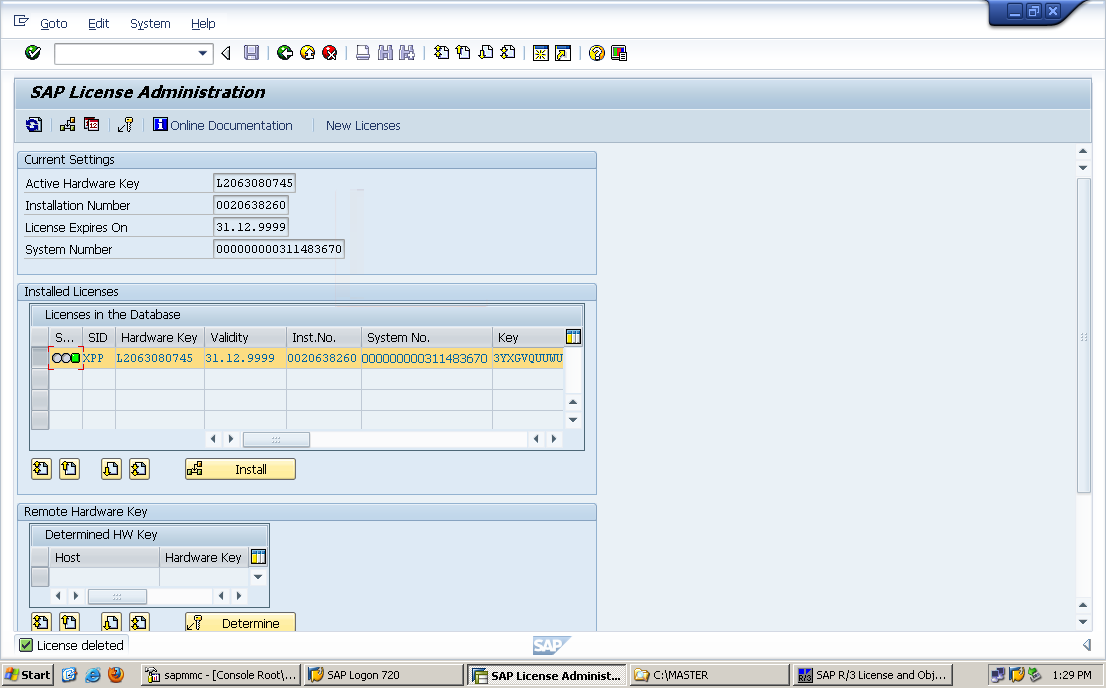Screen dimensions: 1106x688
Task: Click the yellow Help question mark icon
Action: (597, 53)
